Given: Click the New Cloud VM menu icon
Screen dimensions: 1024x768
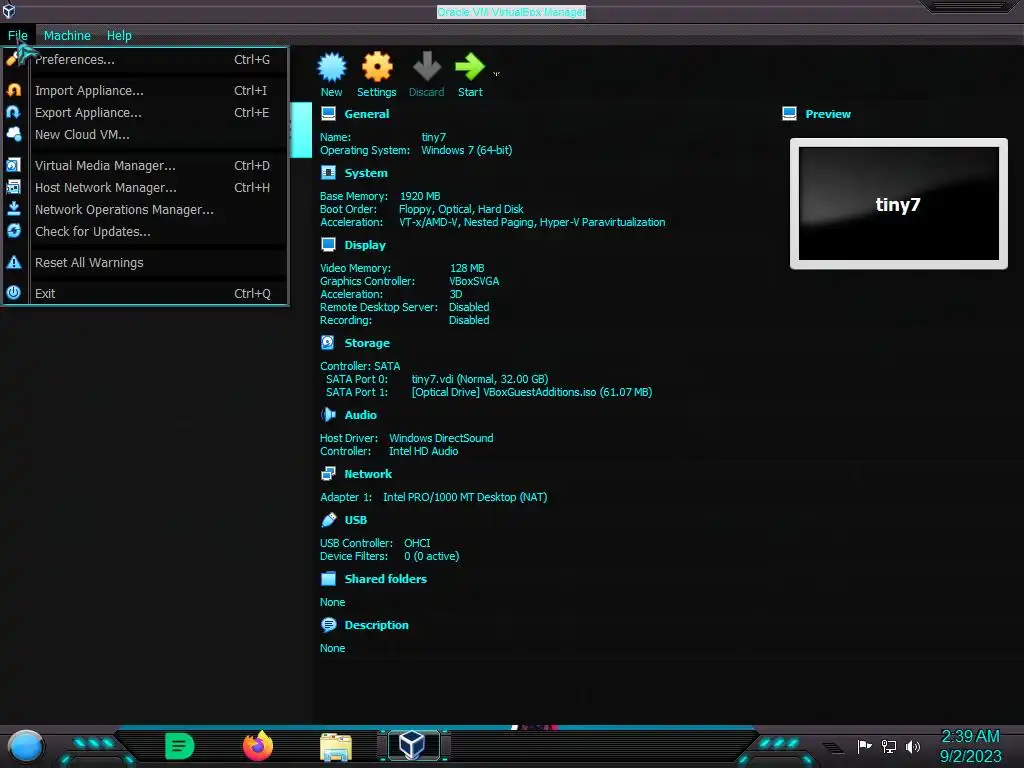Looking at the screenshot, I should pos(14,134).
